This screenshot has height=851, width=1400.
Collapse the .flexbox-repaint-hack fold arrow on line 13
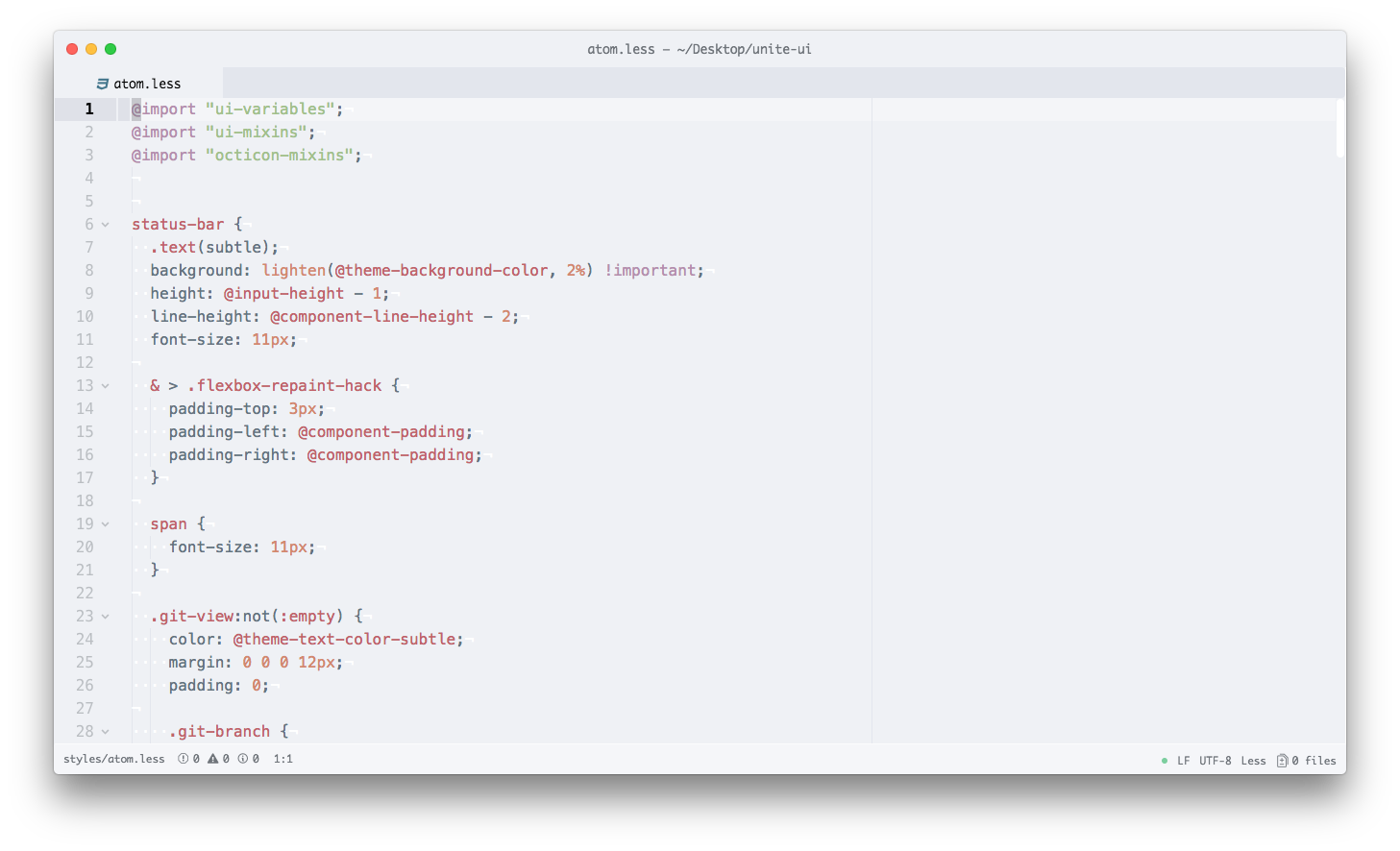coord(106,386)
